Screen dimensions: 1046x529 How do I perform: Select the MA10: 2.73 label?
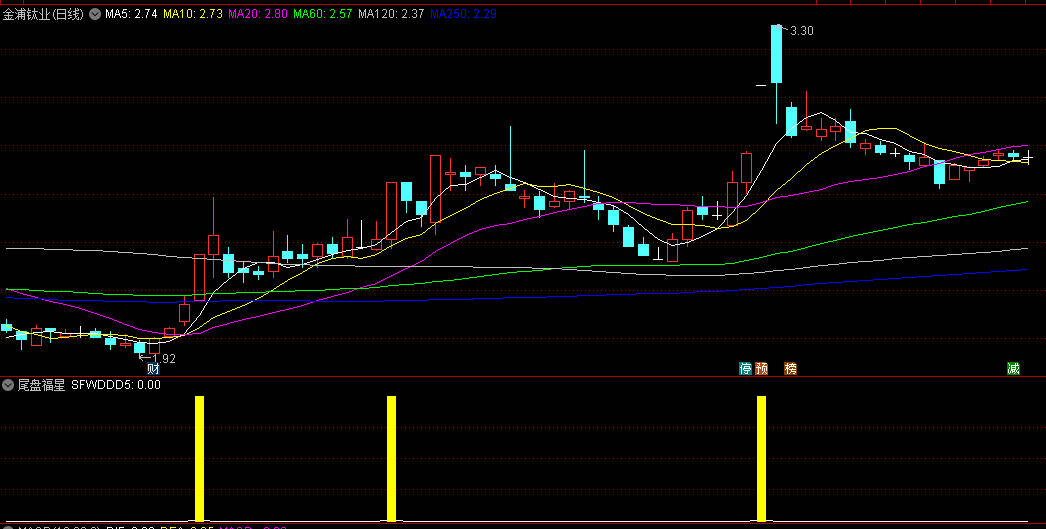point(192,14)
